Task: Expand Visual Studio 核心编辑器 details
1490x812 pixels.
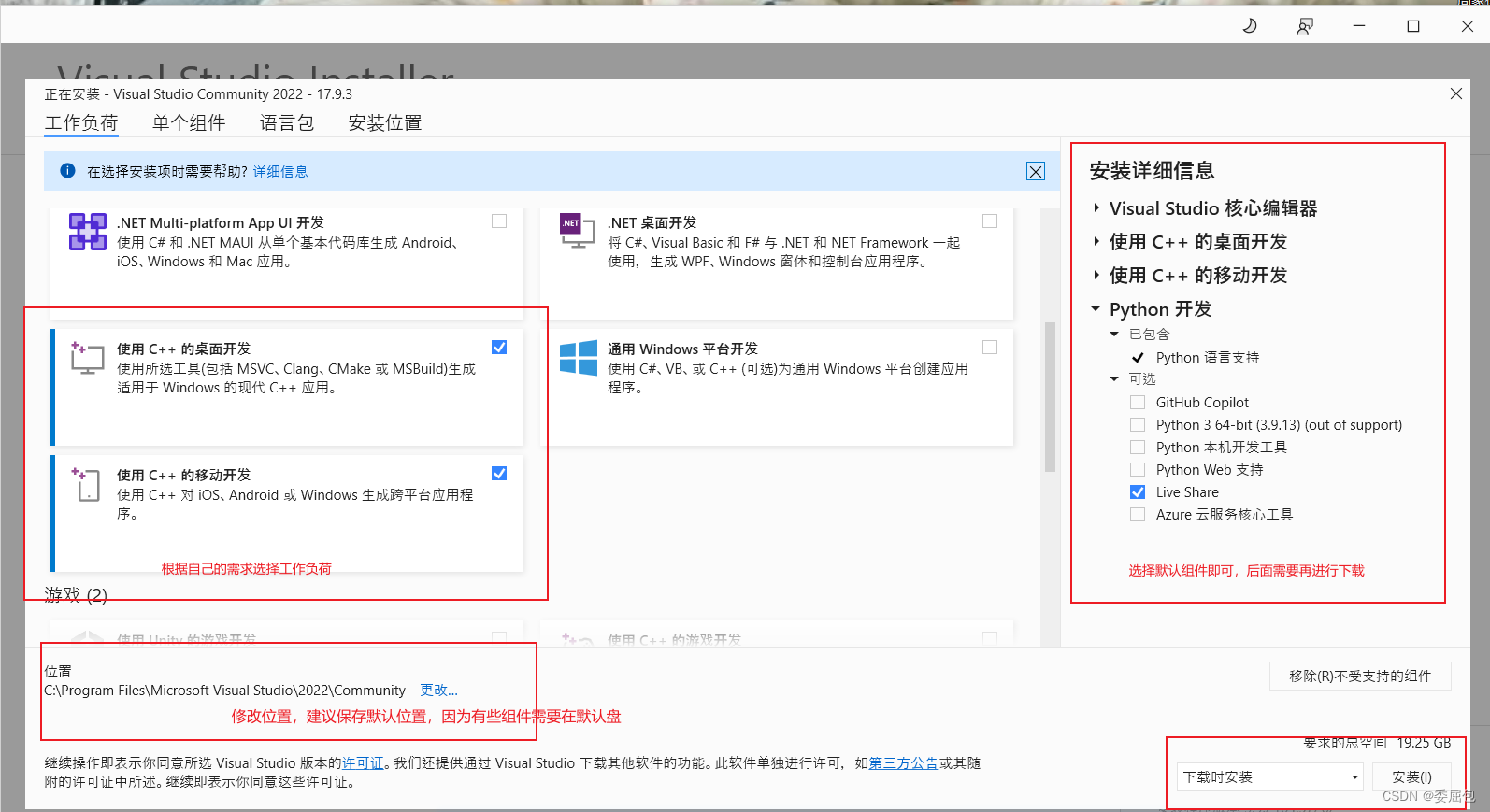Action: click(x=1096, y=208)
